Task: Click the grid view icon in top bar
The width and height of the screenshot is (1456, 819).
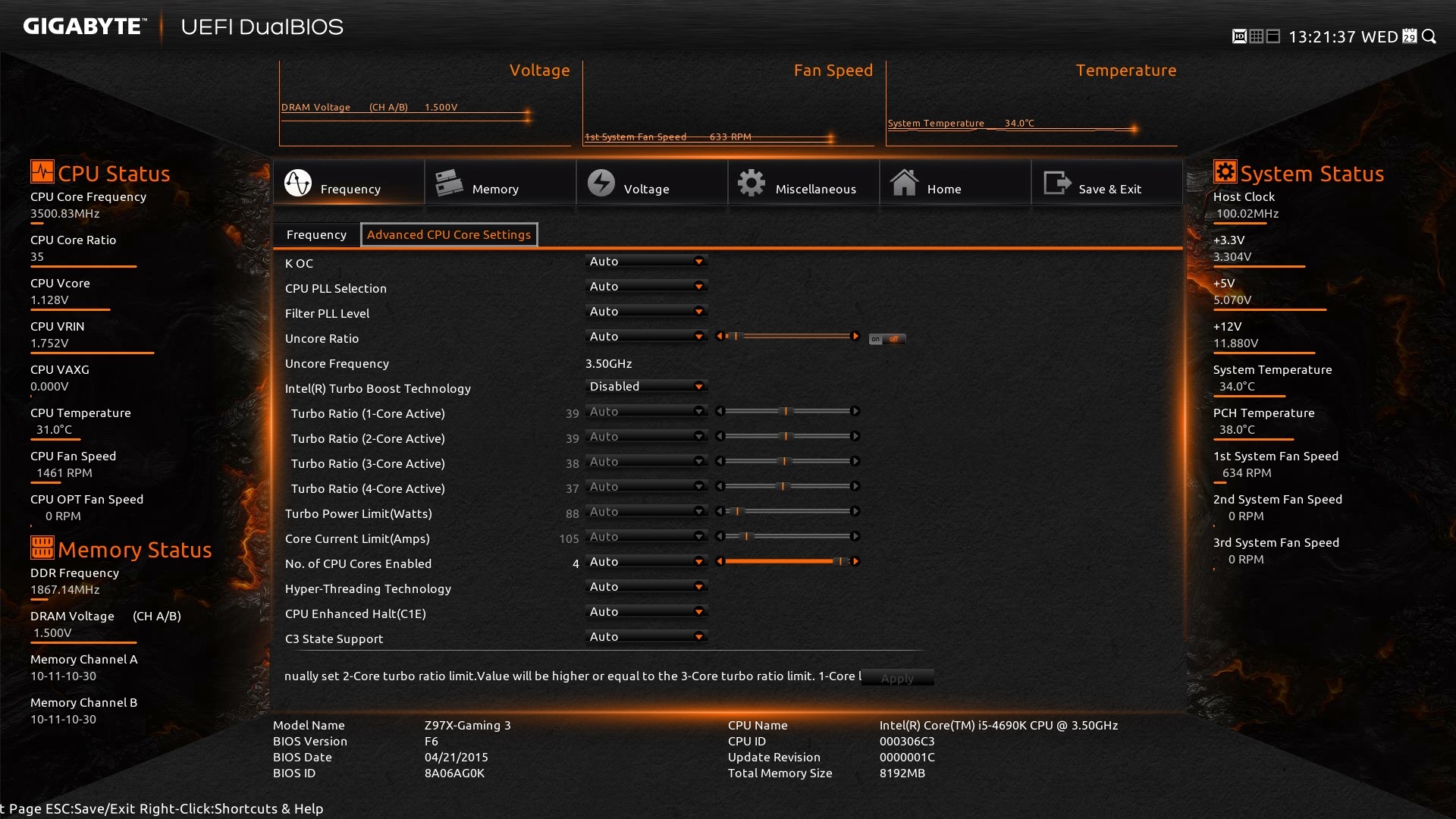Action: 1257,36
